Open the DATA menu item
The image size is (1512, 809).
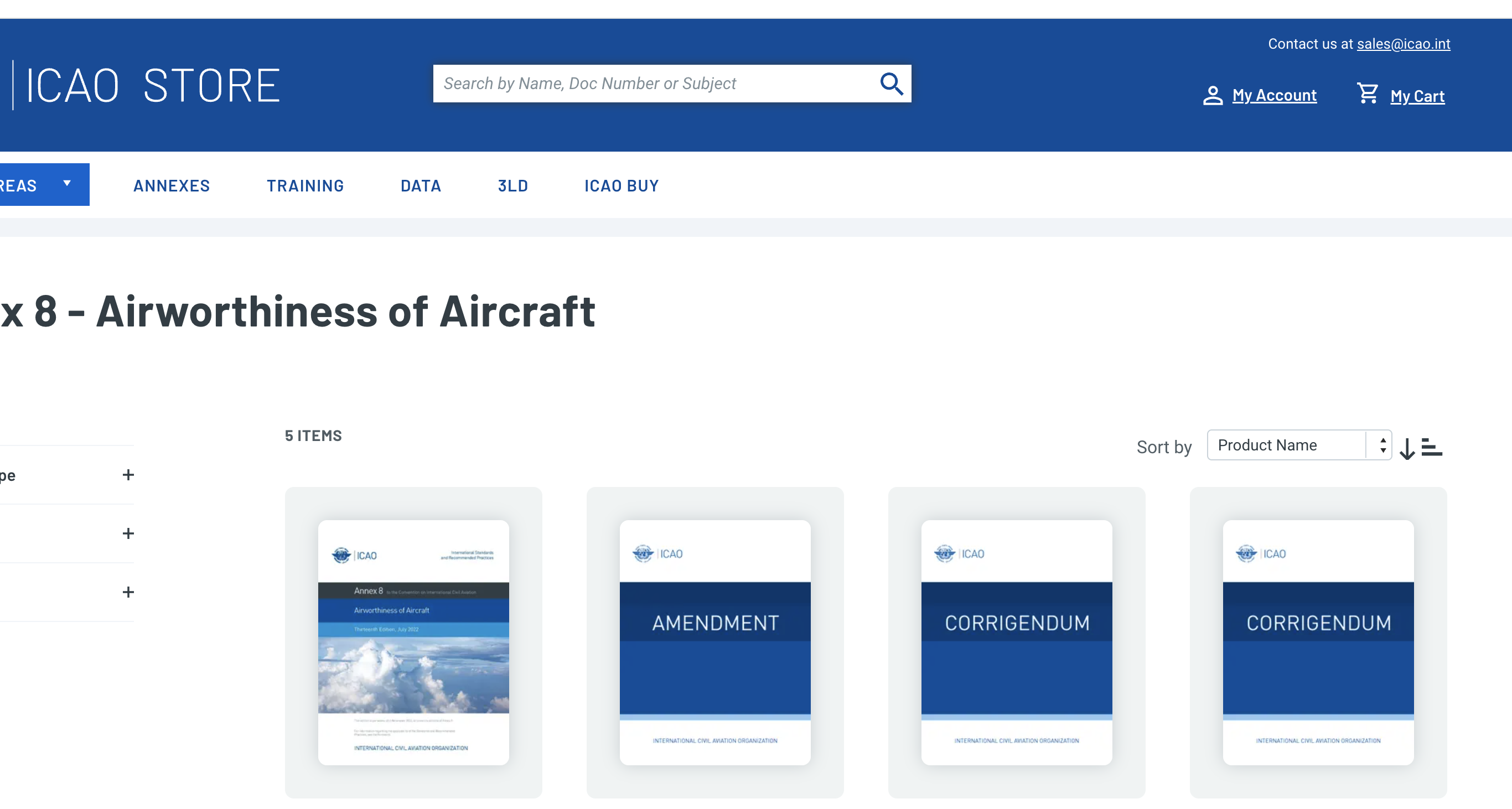click(420, 186)
